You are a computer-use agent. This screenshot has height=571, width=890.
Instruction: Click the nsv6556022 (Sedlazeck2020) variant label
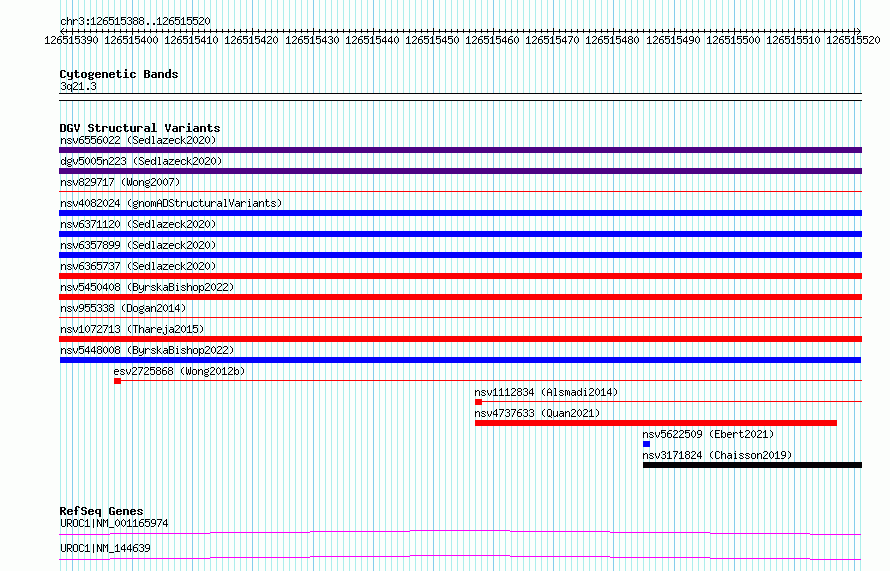(x=138, y=140)
